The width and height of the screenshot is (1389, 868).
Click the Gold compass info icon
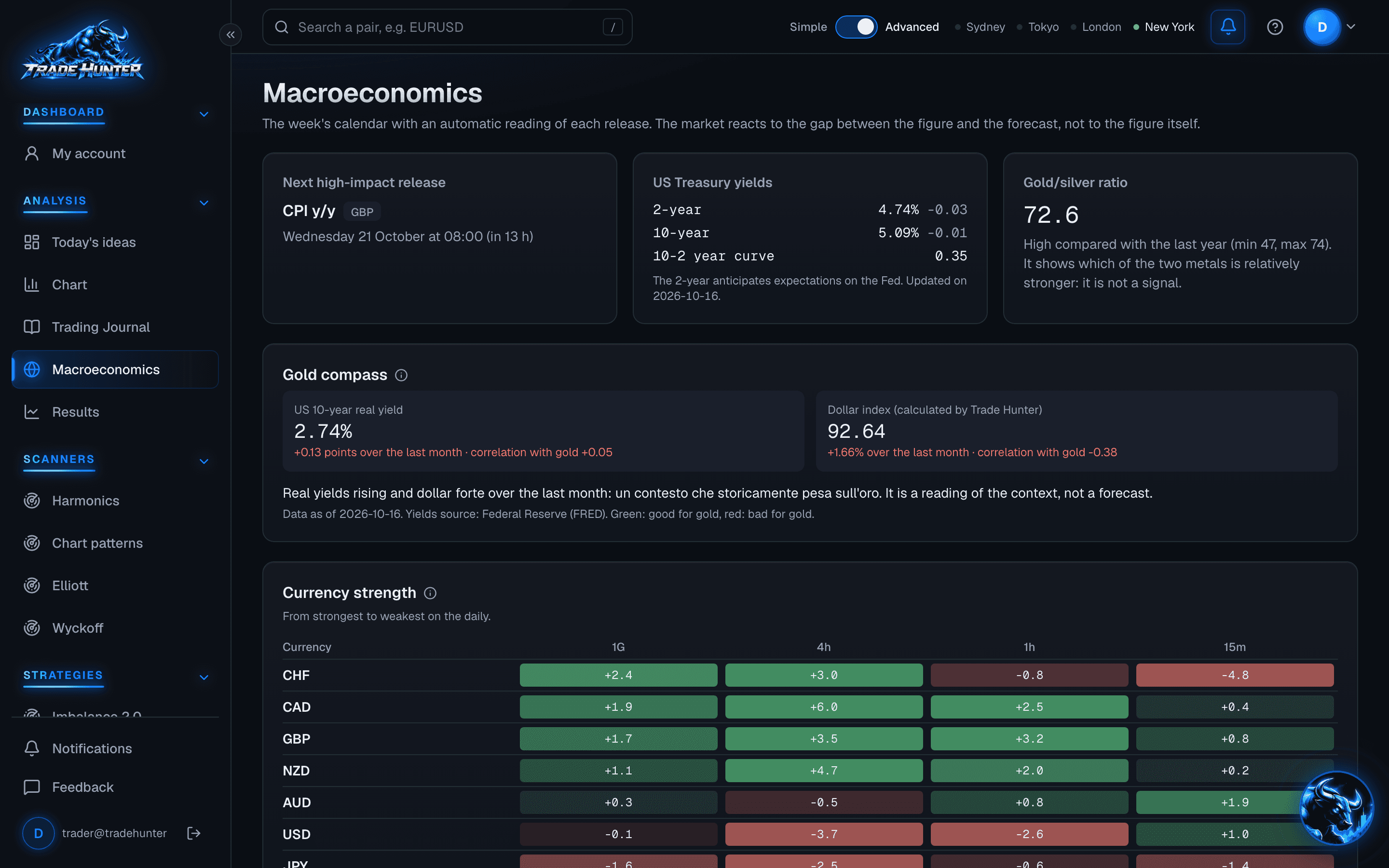click(401, 375)
